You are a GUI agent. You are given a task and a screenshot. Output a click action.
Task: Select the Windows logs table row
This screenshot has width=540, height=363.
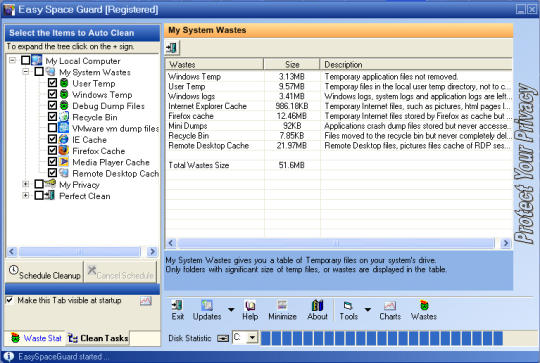pyautogui.click(x=339, y=96)
